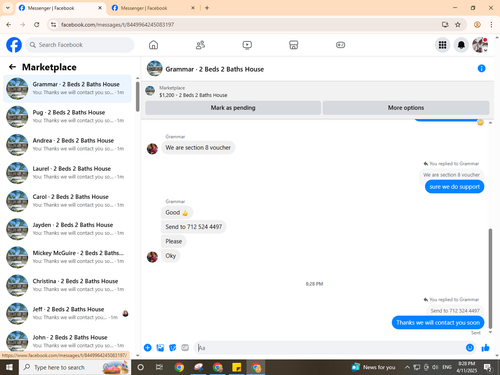500x375 pixels.
Task: Show hidden system tray icons
Action: click(x=407, y=367)
